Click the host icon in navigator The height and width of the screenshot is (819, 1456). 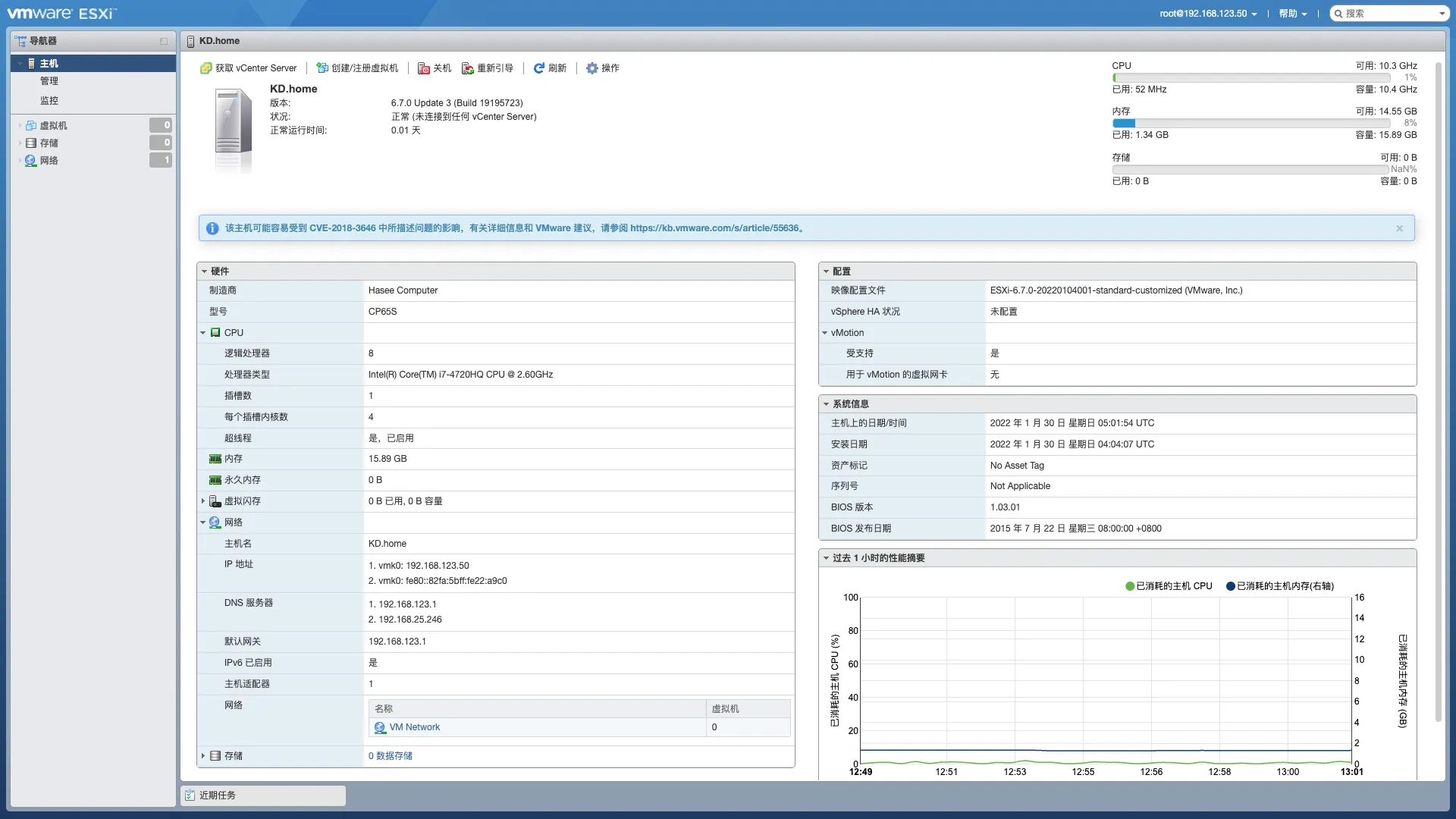pos(31,64)
